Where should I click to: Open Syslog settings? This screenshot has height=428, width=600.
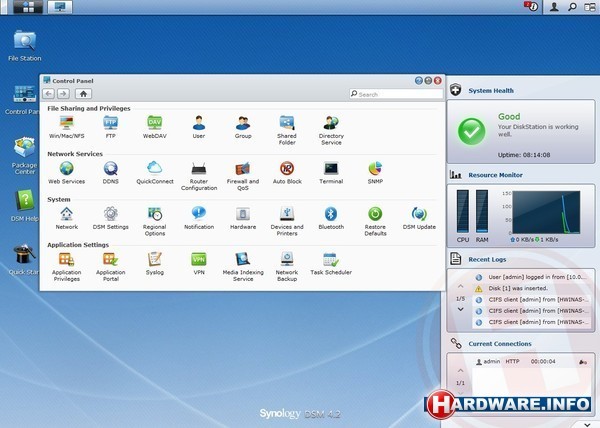[x=155, y=264]
